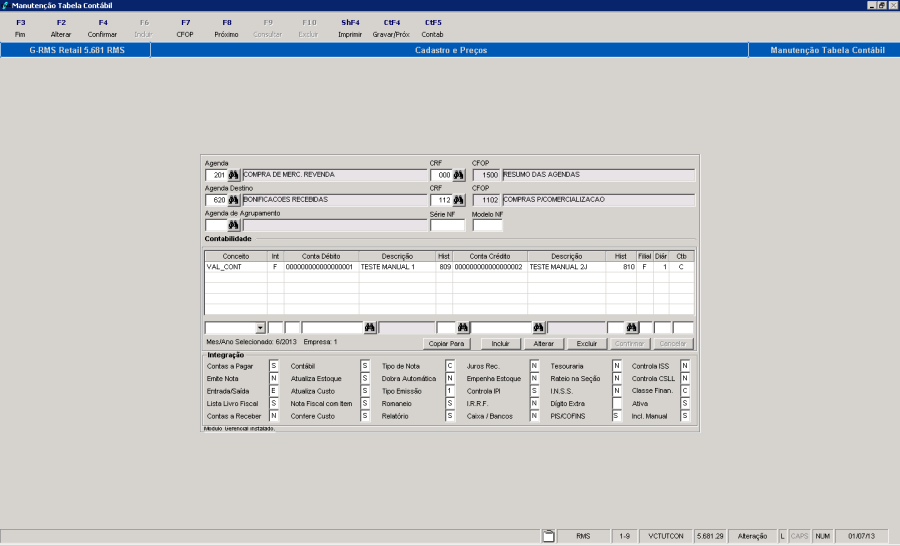
Task: Click status bar VCTUTCON entry
Action: tap(666, 536)
